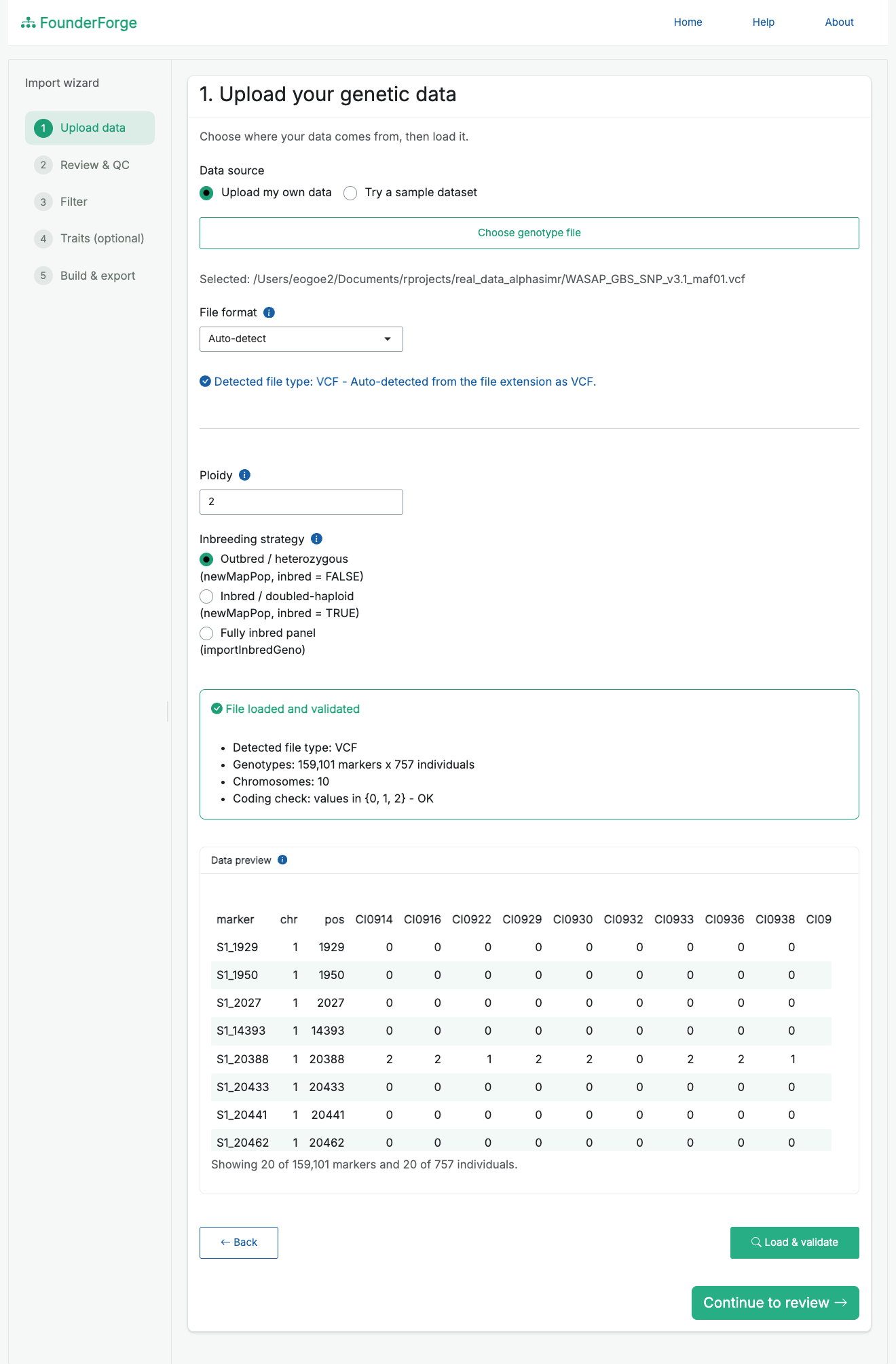The image size is (896, 1364).
Task: Open Ploidy info icon
Action: (245, 475)
